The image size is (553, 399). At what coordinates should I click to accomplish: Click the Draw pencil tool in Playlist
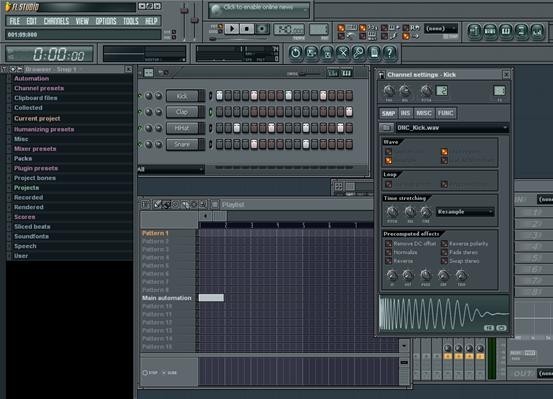coord(158,204)
